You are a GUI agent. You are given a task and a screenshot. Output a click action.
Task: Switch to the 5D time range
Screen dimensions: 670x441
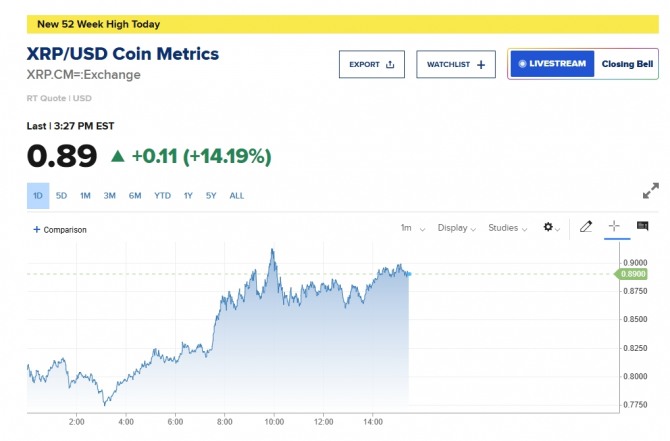pos(61,196)
